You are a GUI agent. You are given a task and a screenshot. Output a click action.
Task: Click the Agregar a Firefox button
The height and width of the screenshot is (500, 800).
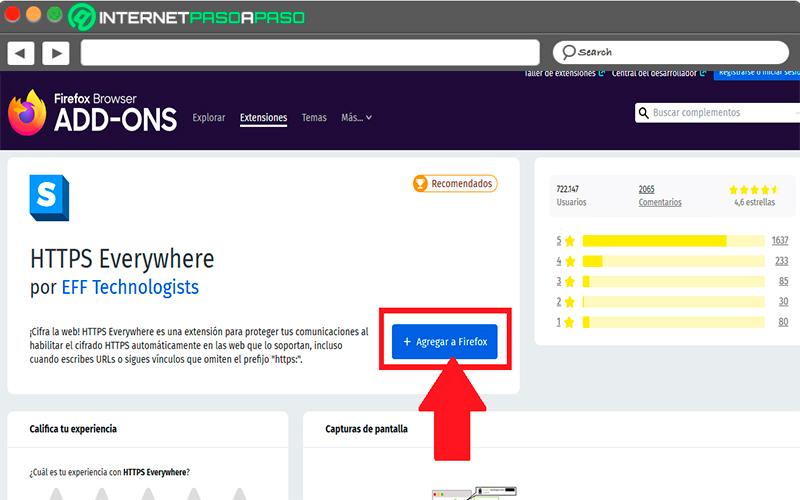pyautogui.click(x=444, y=341)
